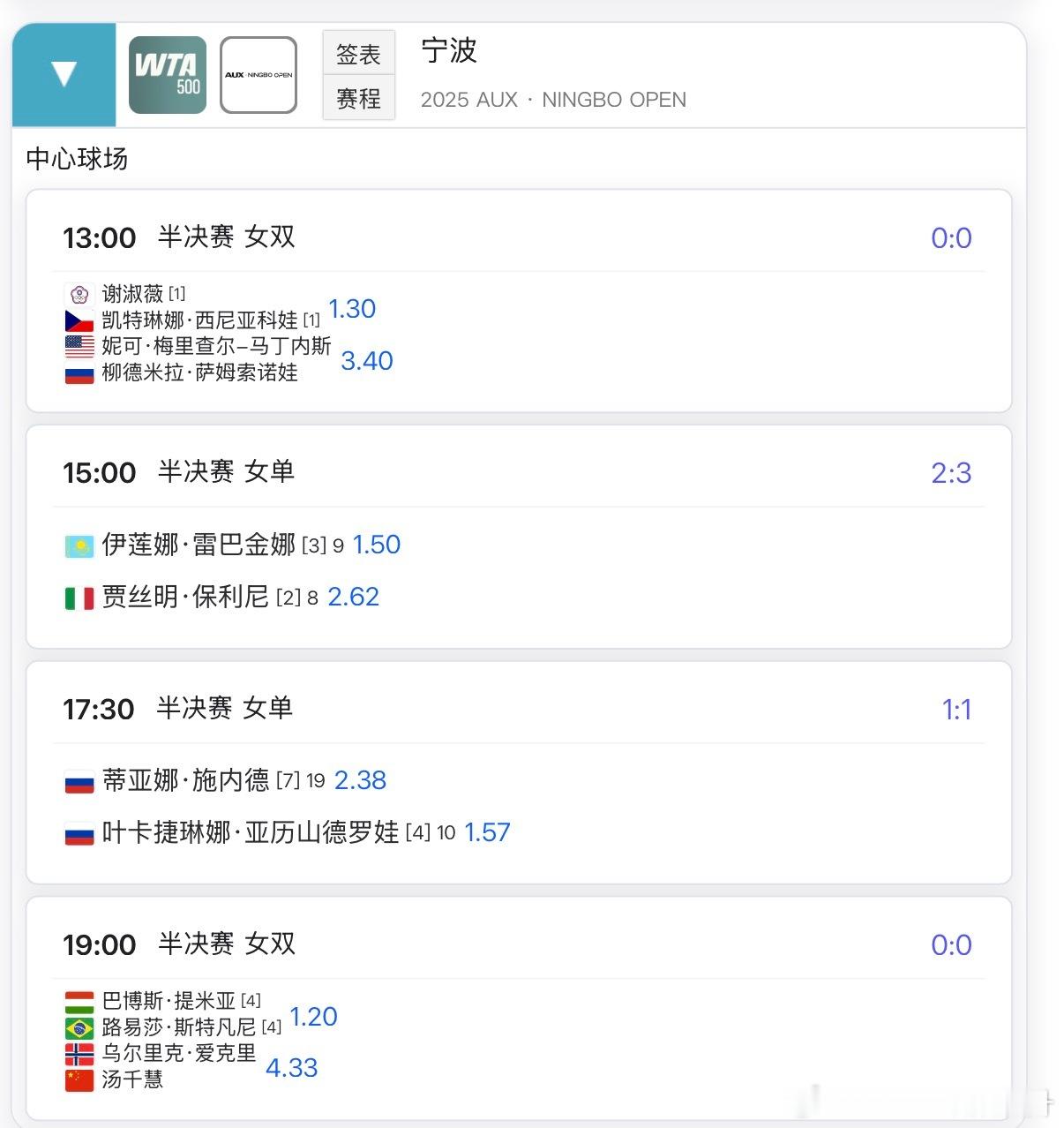Click the Brazil flag beside 路易莎·斯特凡尼

(79, 1028)
